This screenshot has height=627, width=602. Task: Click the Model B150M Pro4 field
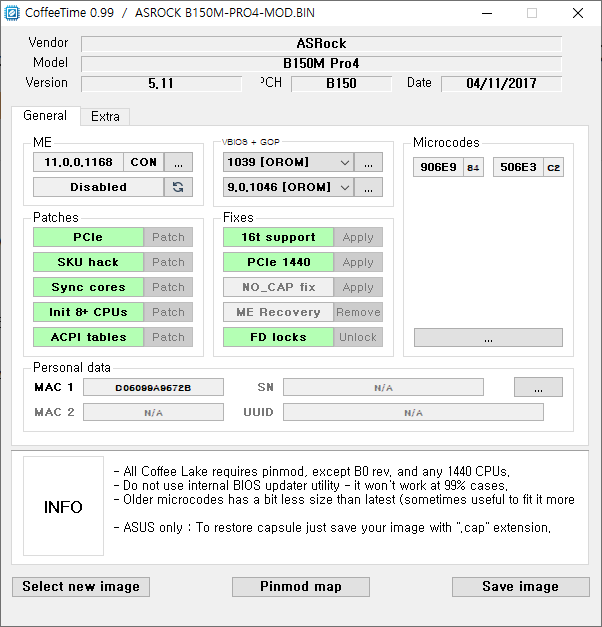click(322, 64)
